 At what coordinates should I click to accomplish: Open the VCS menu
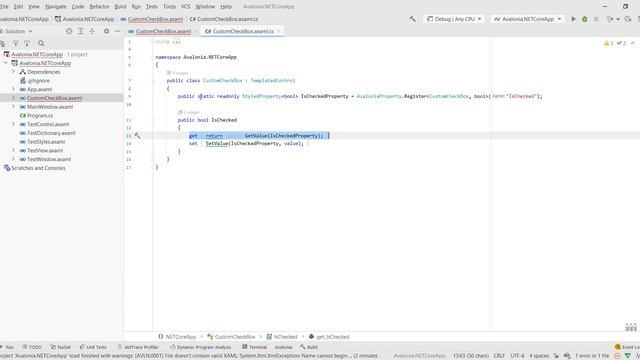[185, 7]
